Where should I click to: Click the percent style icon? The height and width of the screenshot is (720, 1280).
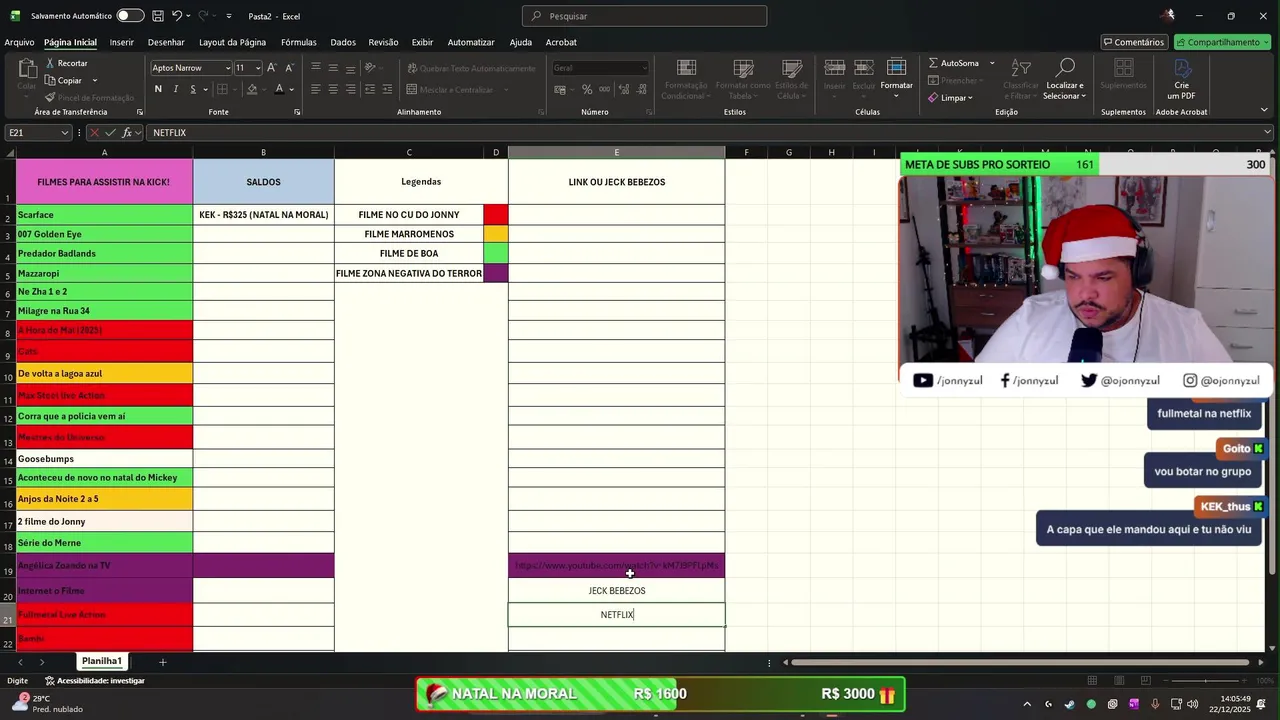(x=587, y=89)
